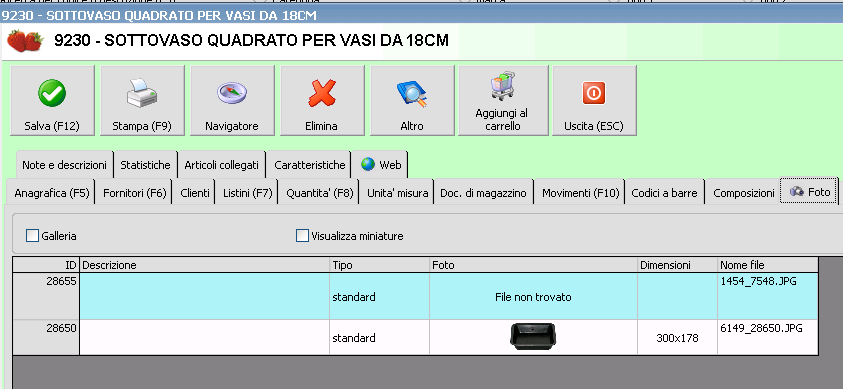Viewport: 843px width, 389px height.
Task: Select the Web tab with globe
Action: 381,165
